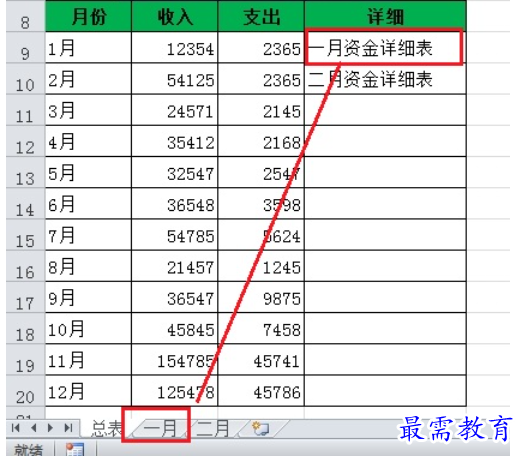Select expense cell 2168
The height and width of the screenshot is (460, 521).
tap(261, 141)
